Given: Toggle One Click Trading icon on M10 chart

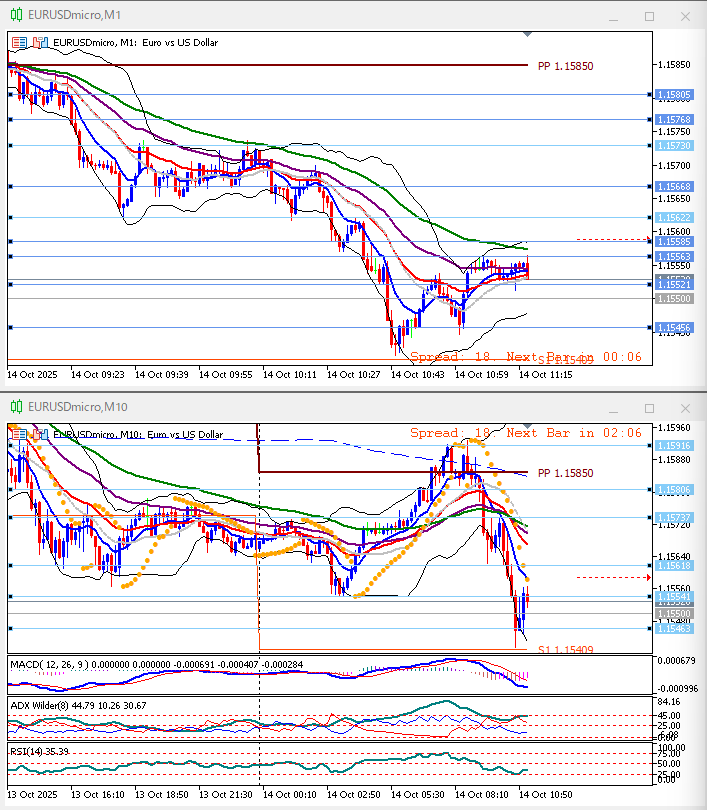Looking at the screenshot, I should pyautogui.click(x=20, y=434).
